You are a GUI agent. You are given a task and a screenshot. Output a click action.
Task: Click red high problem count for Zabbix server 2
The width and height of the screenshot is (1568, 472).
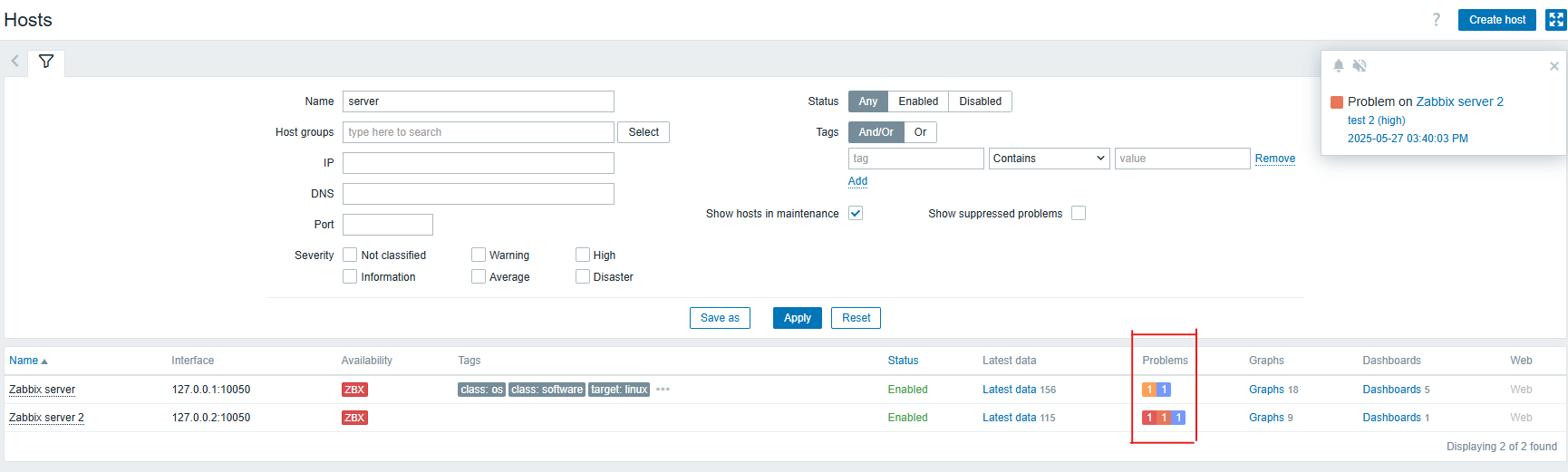click(x=1149, y=418)
